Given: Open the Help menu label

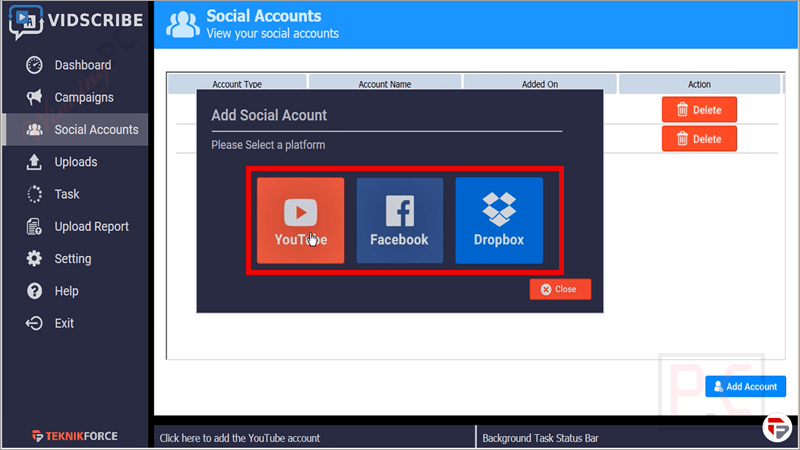Looking at the screenshot, I should coord(66,291).
